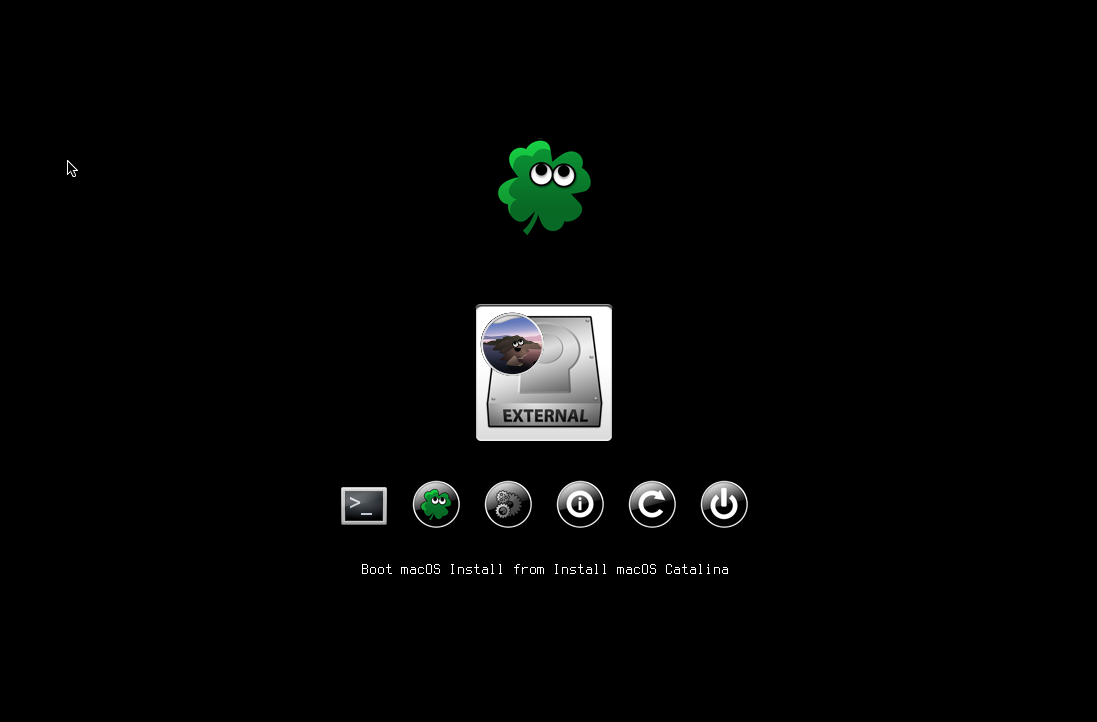Shut down using the power icon
Image resolution: width=1097 pixels, height=722 pixels.
point(724,504)
